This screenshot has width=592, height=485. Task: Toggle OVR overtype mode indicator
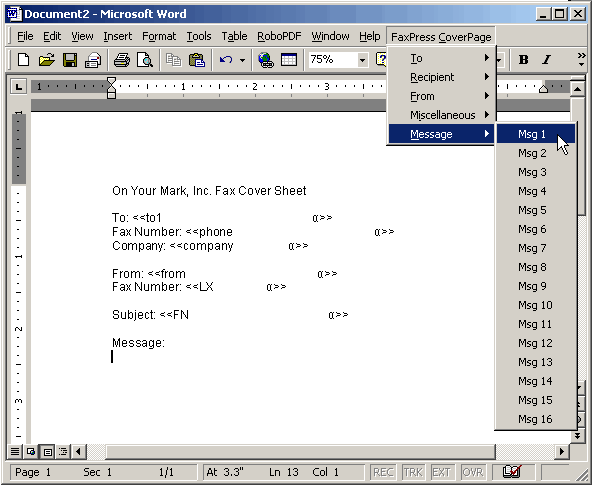[x=472, y=472]
